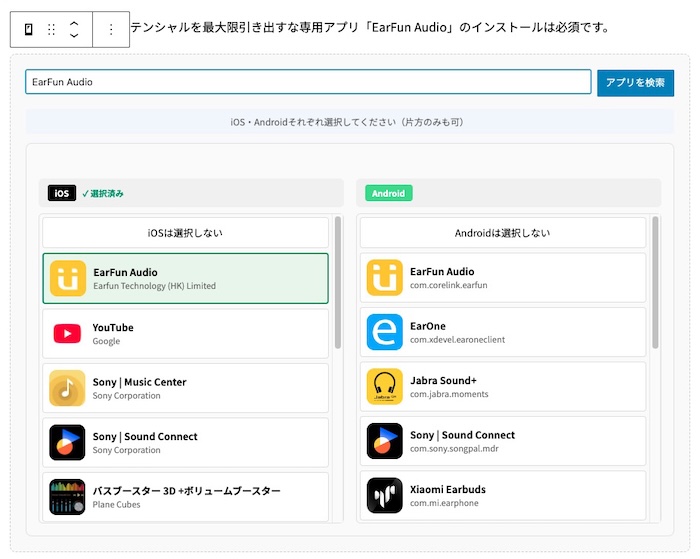This screenshot has height=559, width=700.
Task: Open the block options three-dot menu
Action: coord(111,29)
